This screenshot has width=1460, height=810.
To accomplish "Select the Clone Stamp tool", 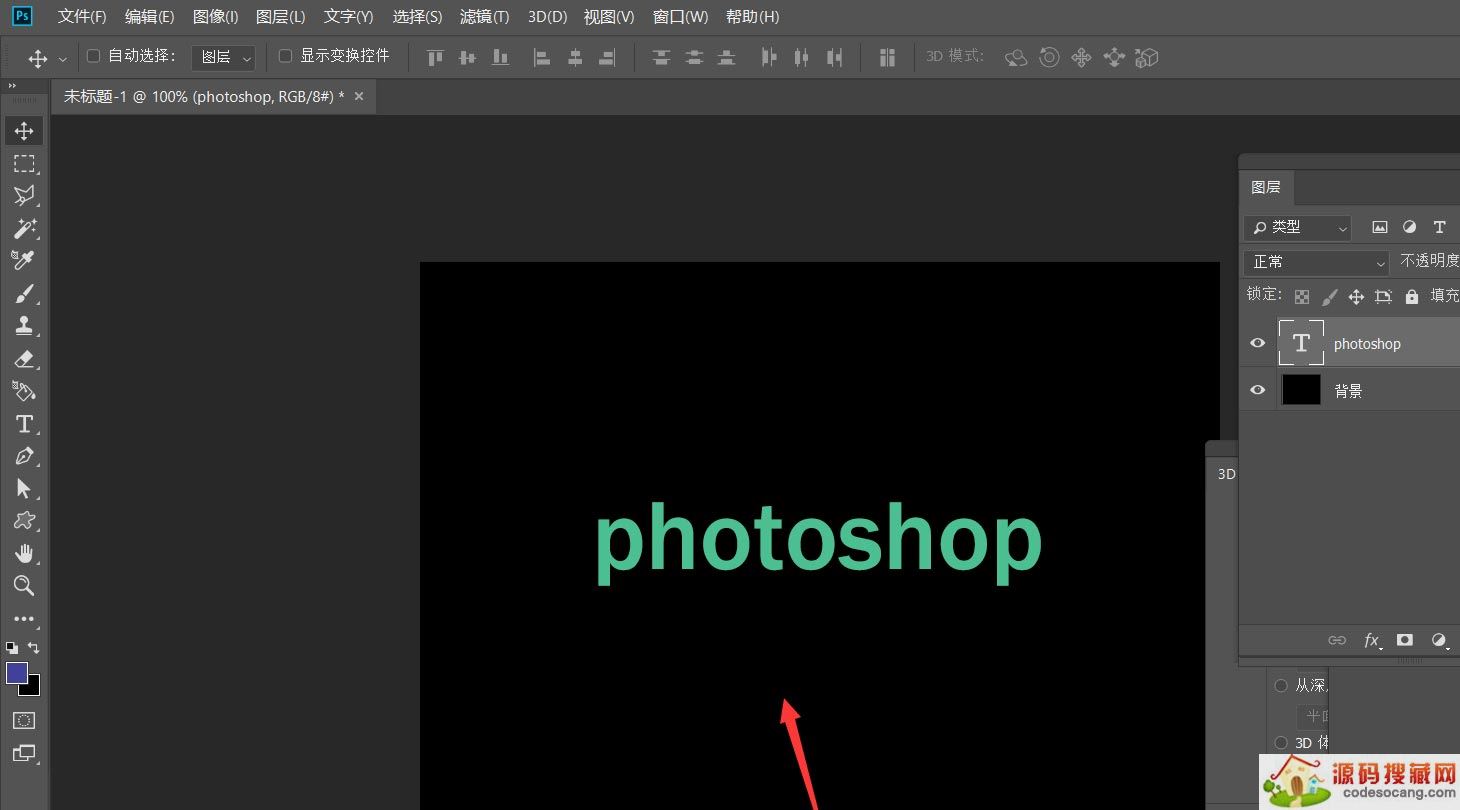I will [x=24, y=326].
